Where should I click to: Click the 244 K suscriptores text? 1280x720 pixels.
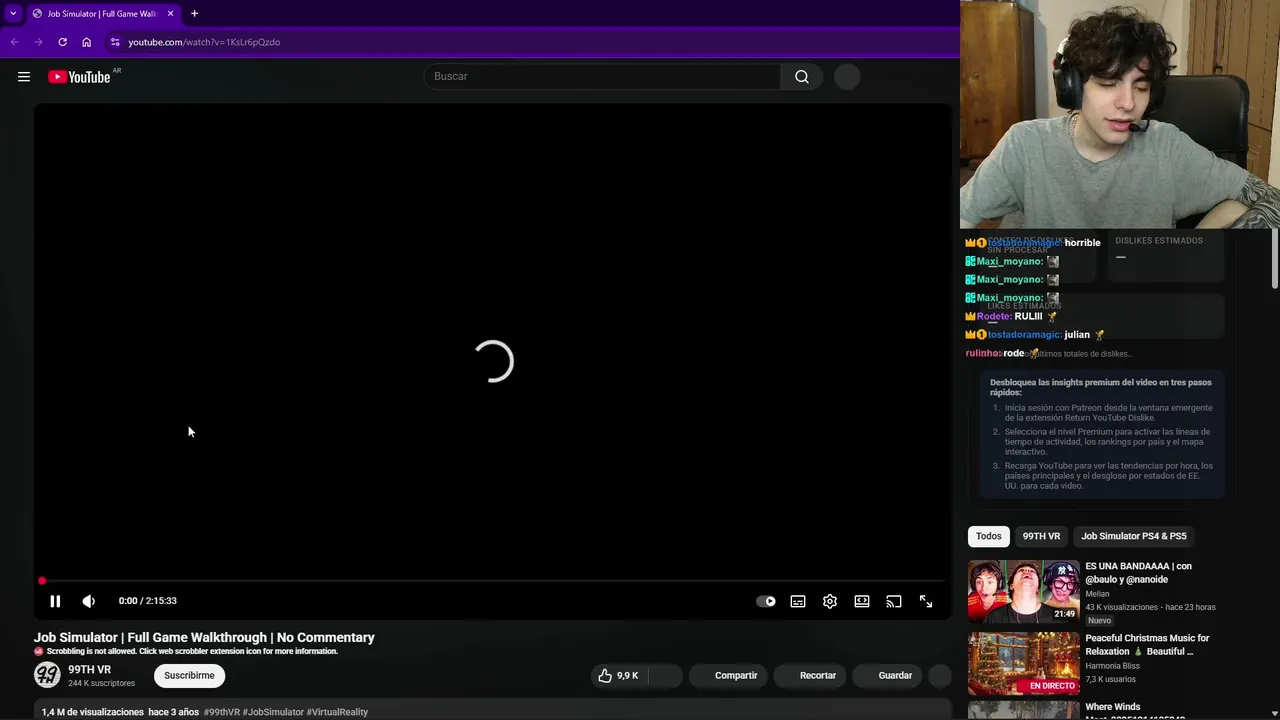[101, 684]
